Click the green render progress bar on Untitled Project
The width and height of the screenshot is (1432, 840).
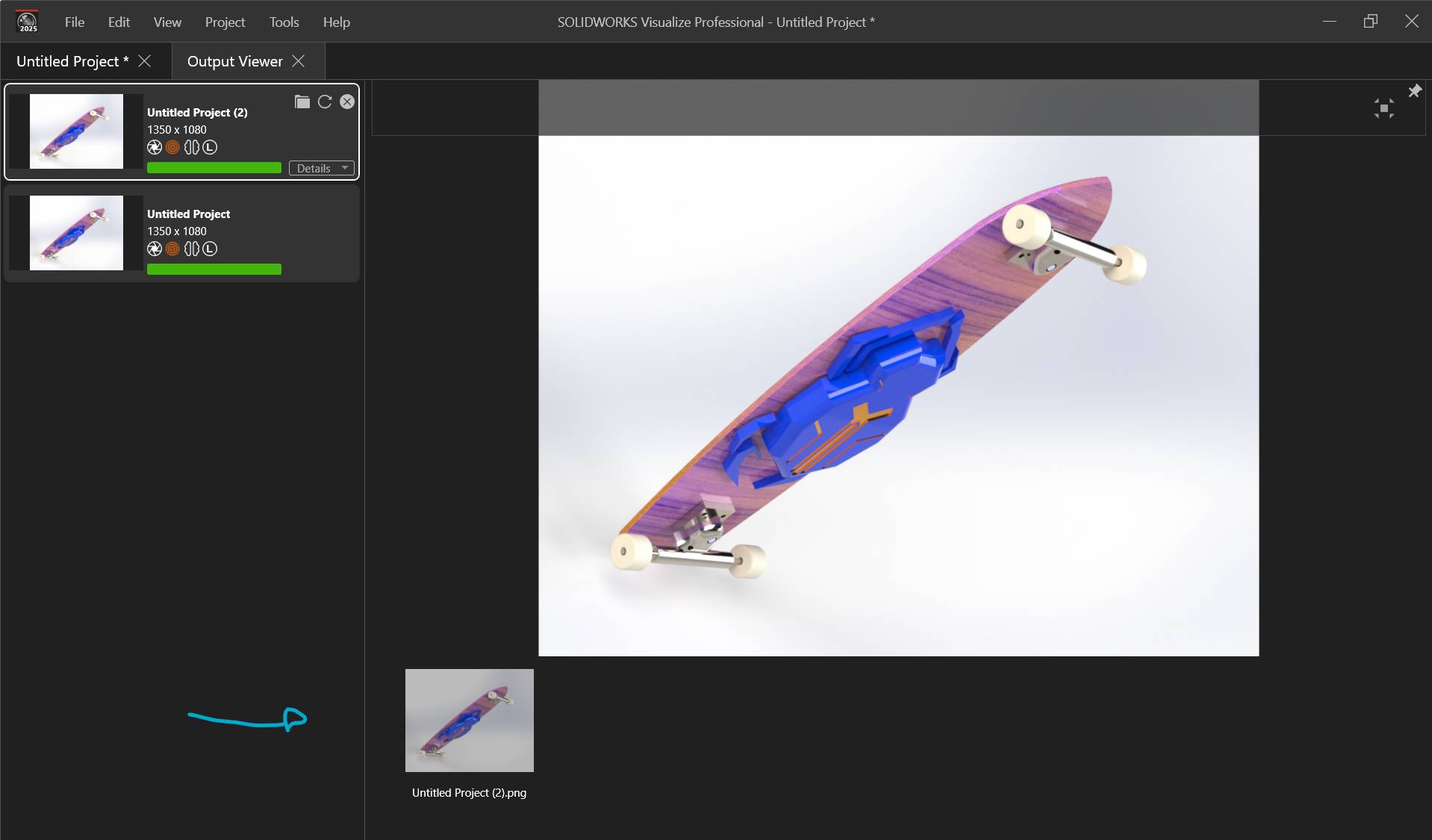(214, 269)
